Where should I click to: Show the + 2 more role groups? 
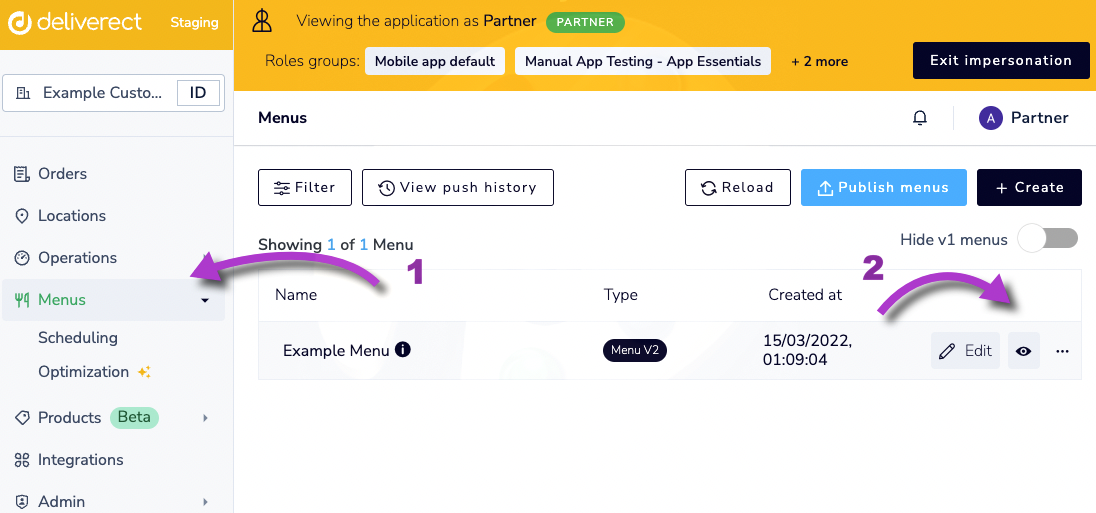819,61
